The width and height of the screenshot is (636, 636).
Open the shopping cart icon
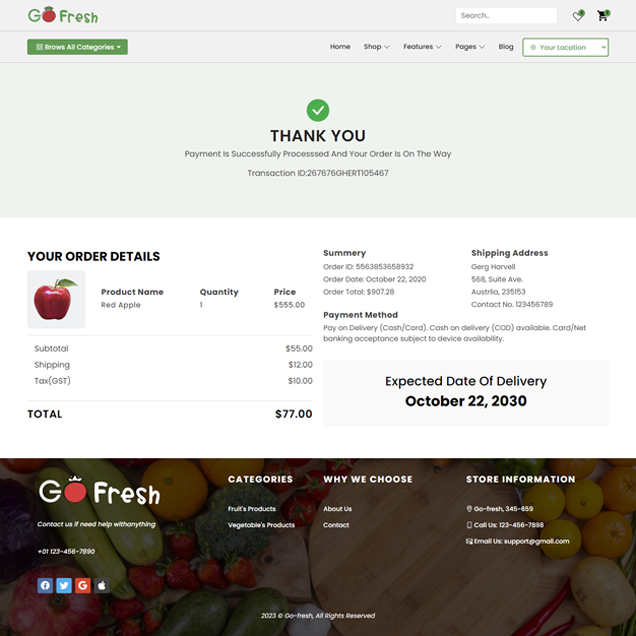[603, 15]
